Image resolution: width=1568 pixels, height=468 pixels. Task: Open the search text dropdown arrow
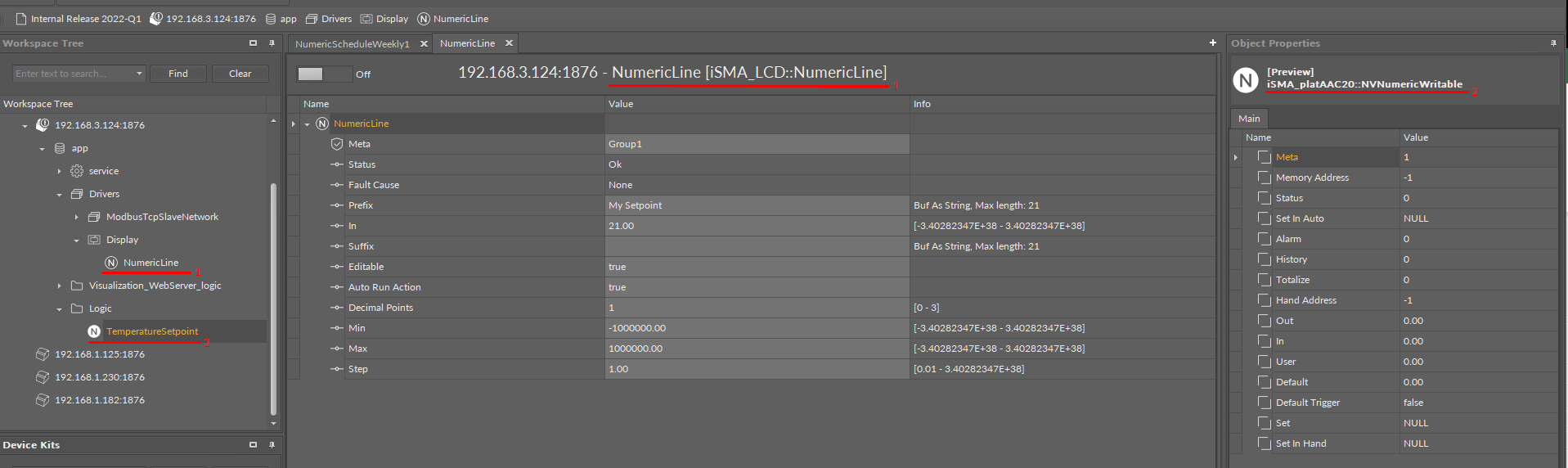point(139,74)
